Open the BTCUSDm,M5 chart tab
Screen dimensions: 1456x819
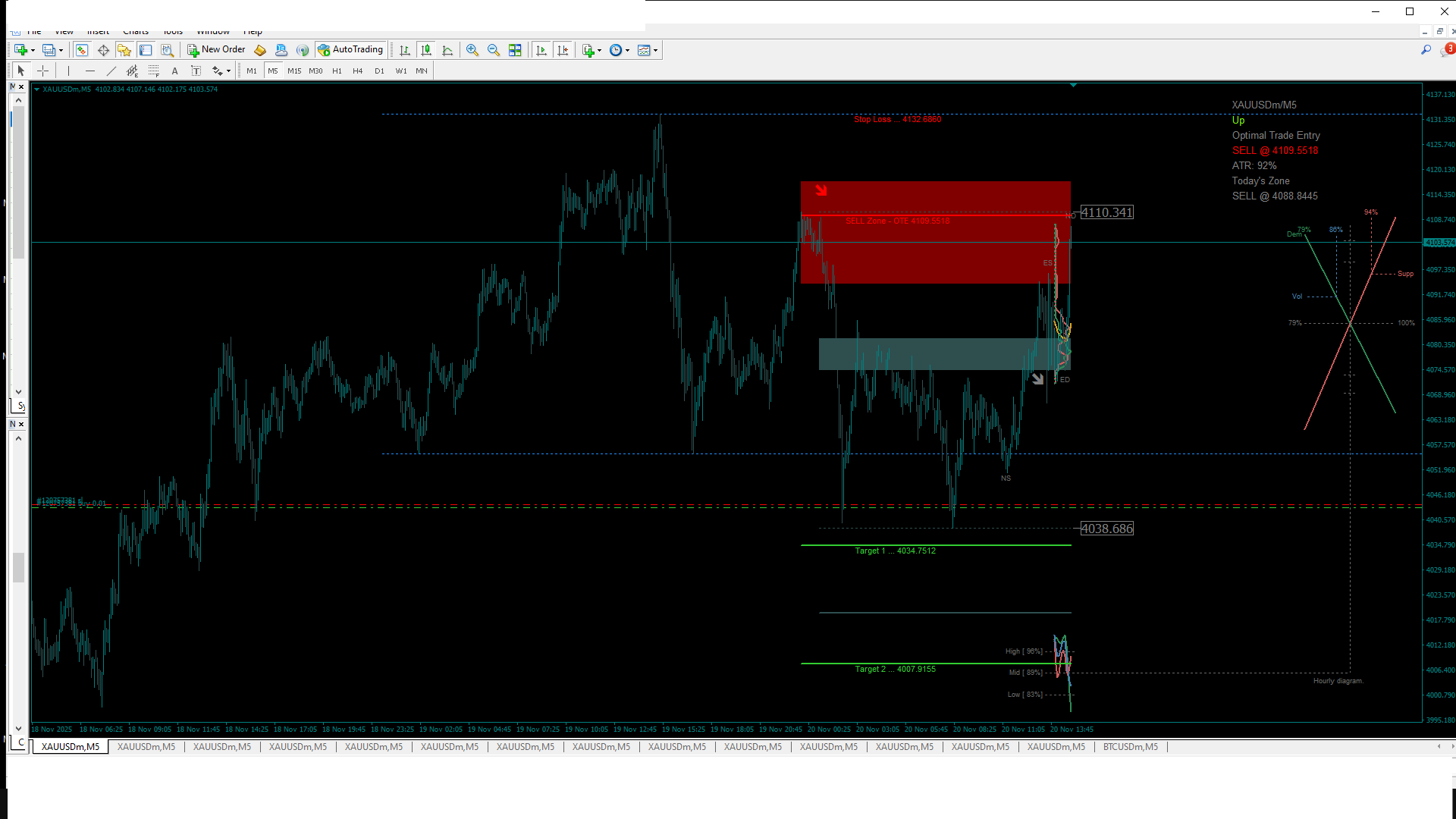[x=1130, y=747]
